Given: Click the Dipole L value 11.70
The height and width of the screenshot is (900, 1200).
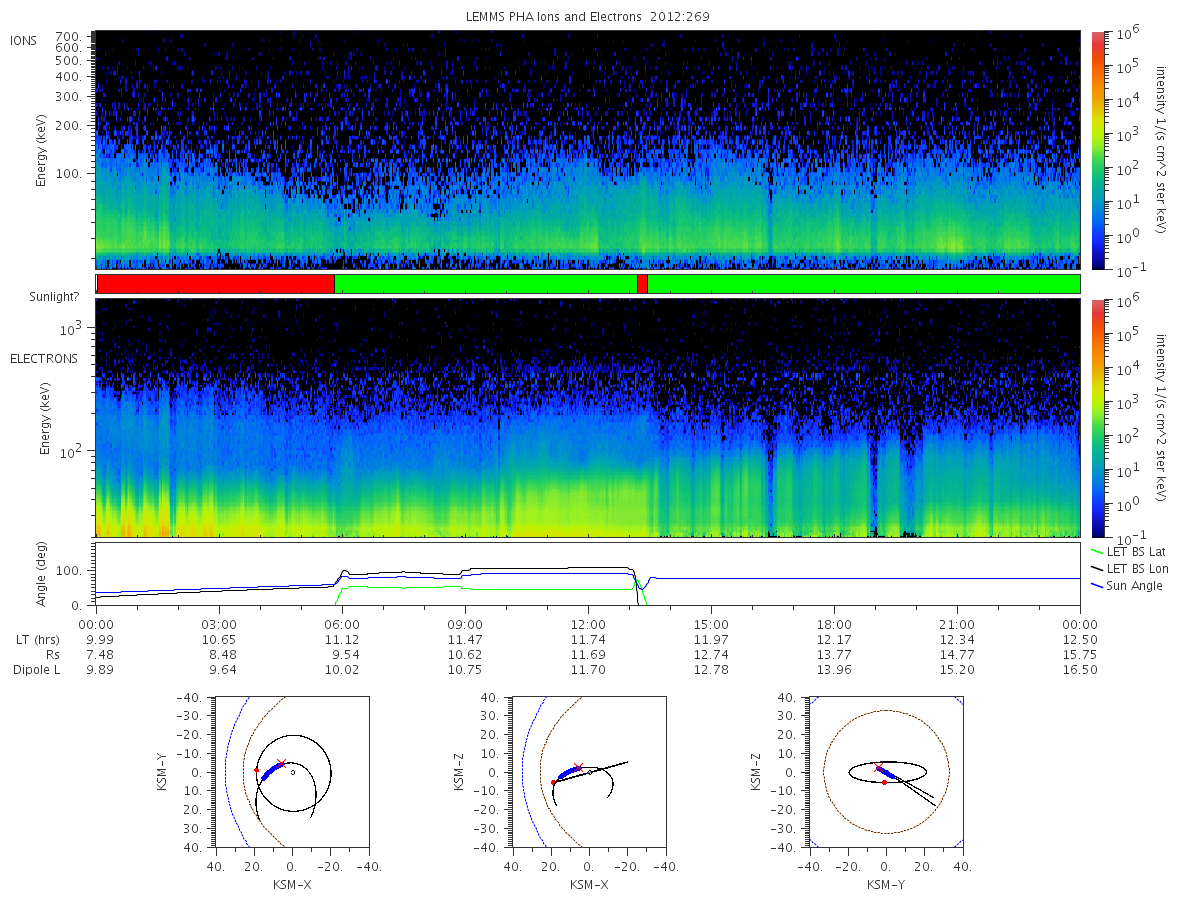Looking at the screenshot, I should coord(588,669).
